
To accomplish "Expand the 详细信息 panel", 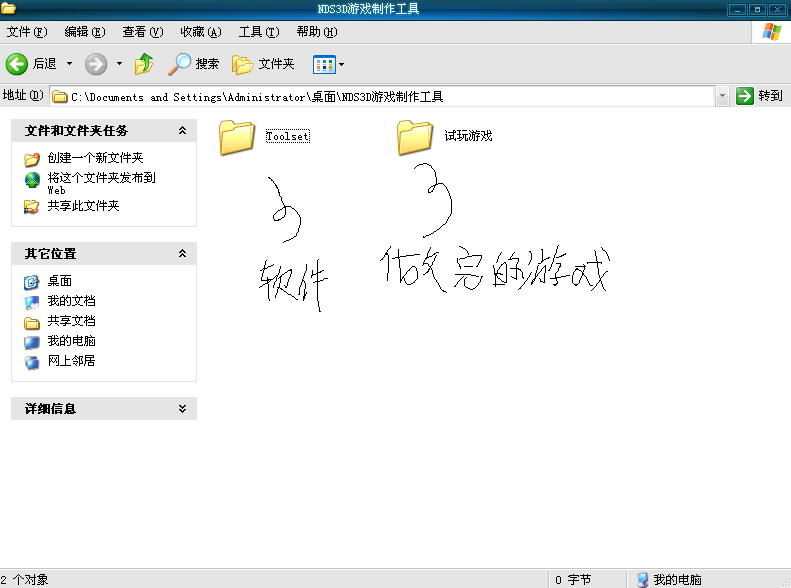I will (x=182, y=408).
